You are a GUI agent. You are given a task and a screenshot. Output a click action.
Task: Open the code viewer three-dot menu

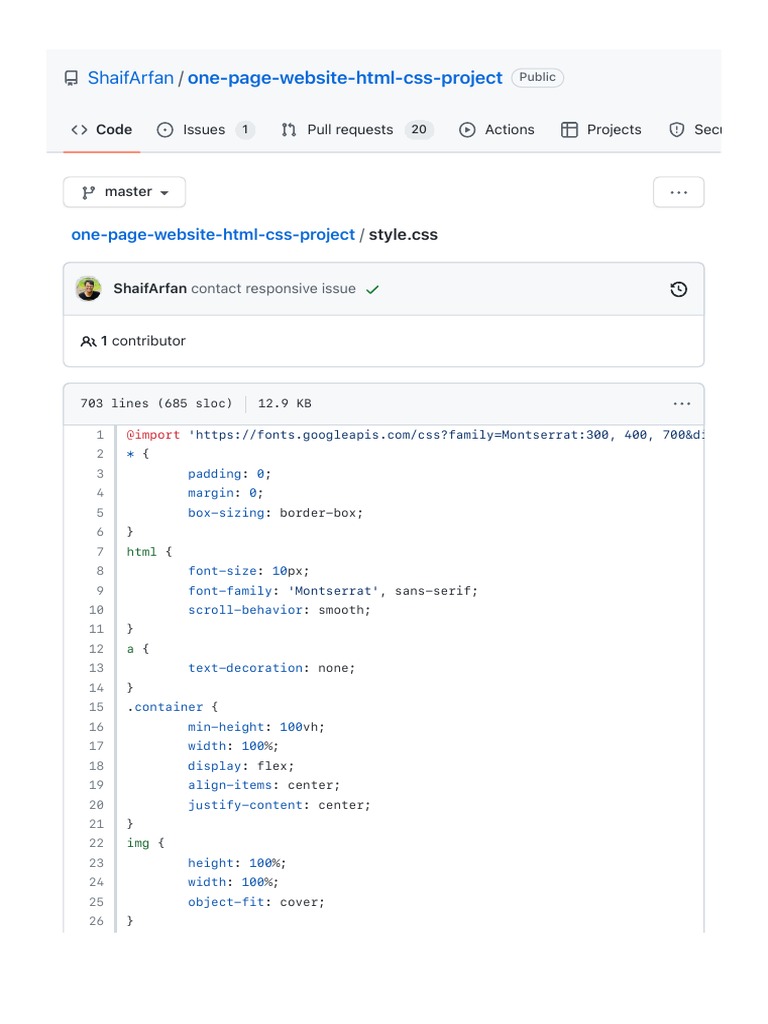681,404
